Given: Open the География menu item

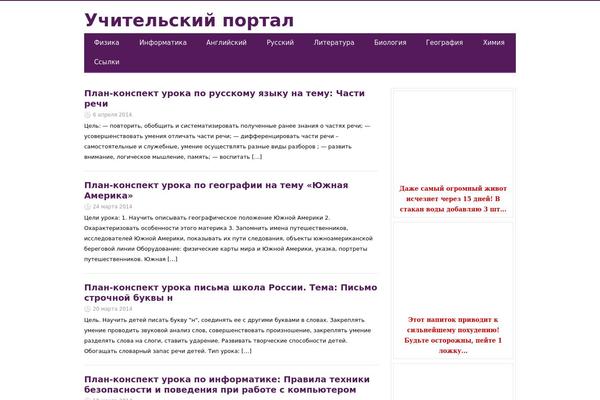Looking at the screenshot, I should pos(444,42).
